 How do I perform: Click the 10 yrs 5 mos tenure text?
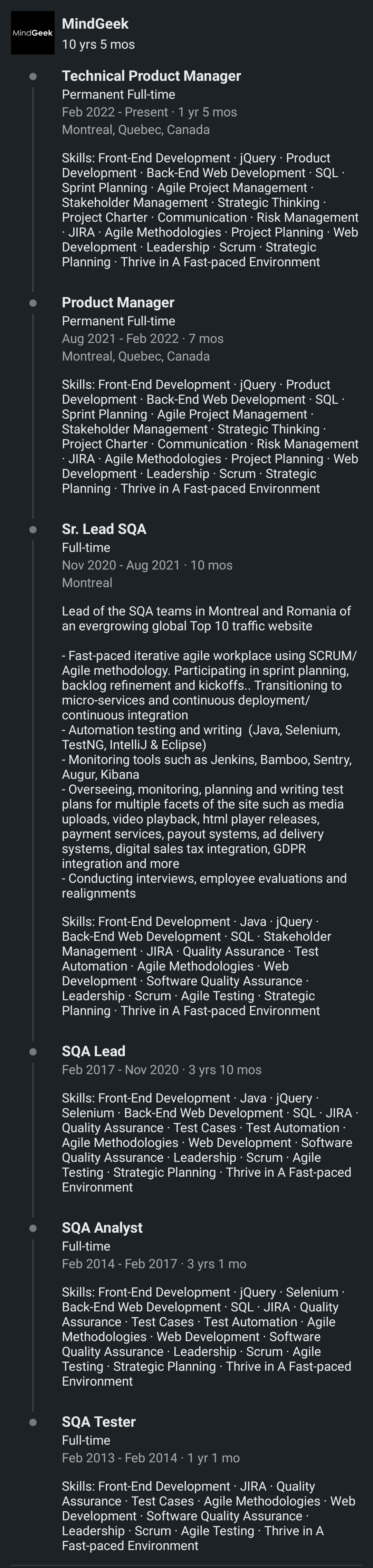point(98,45)
